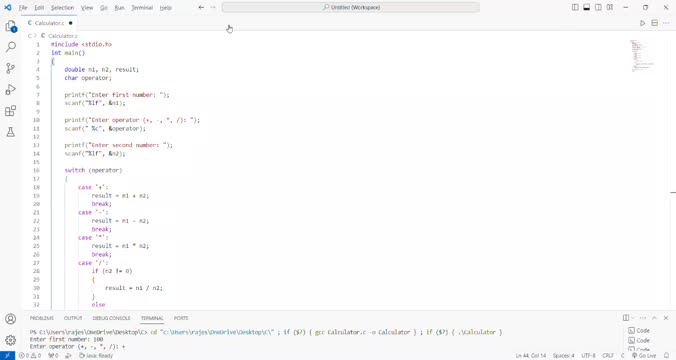Open the Extensions view
The height and width of the screenshot is (360, 676).
[11, 111]
